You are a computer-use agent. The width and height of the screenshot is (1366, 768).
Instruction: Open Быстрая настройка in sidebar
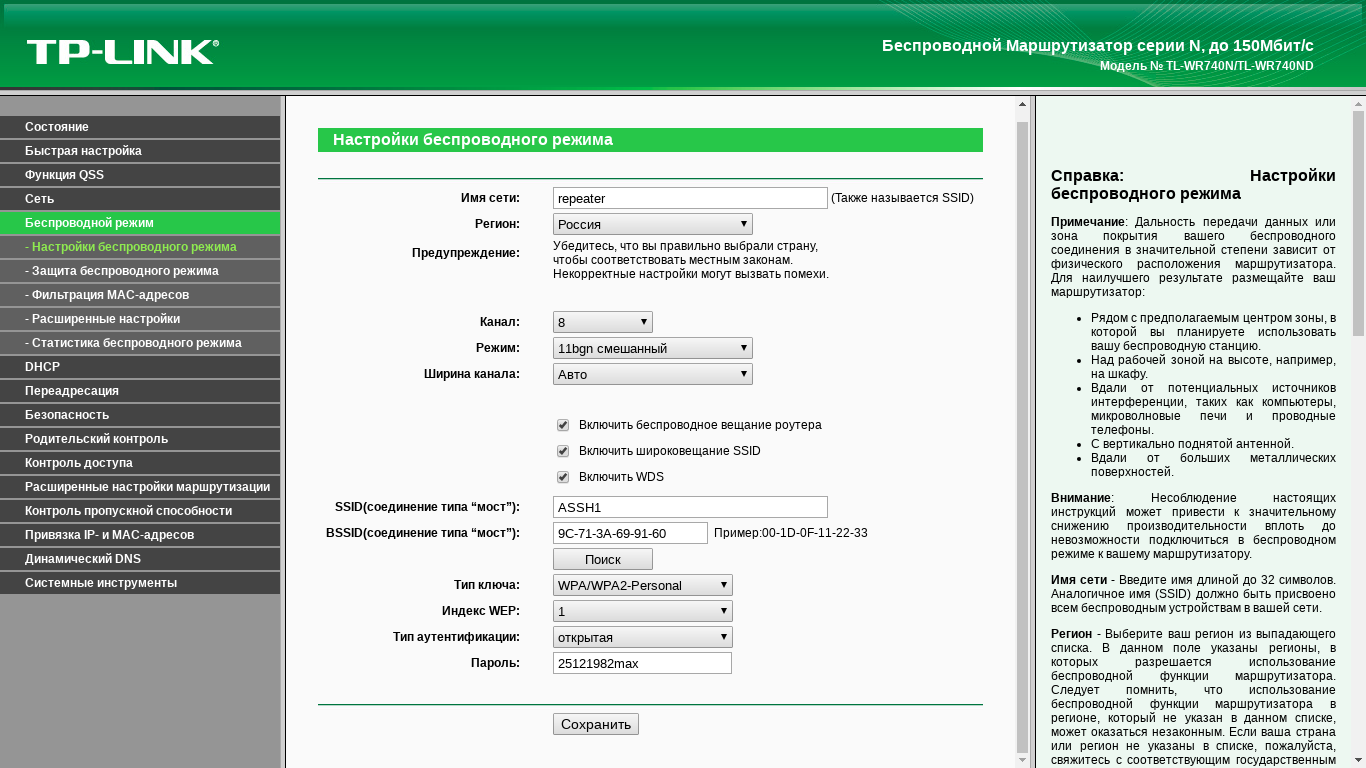(140, 151)
